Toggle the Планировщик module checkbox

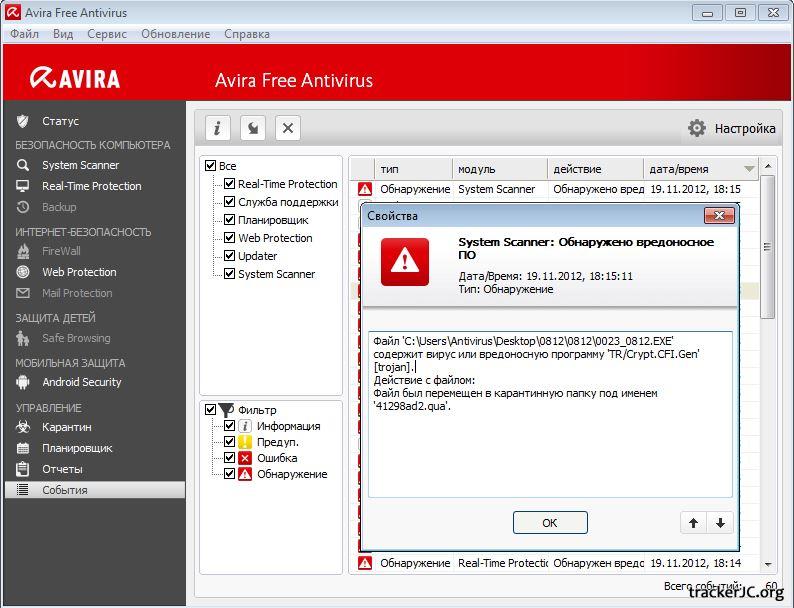click(230, 220)
